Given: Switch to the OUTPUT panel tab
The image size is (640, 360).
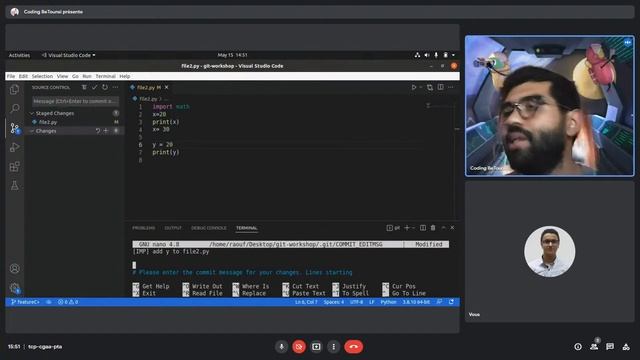Looking at the screenshot, I should (x=173, y=228).
